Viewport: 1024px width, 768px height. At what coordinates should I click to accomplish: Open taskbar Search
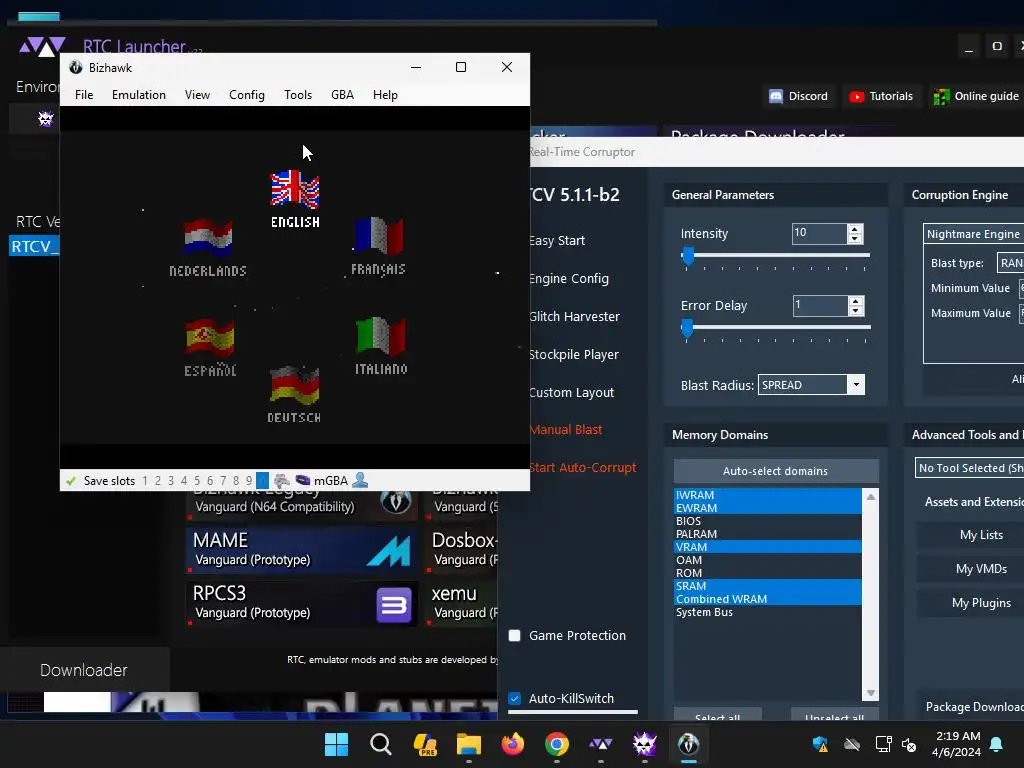coord(381,744)
